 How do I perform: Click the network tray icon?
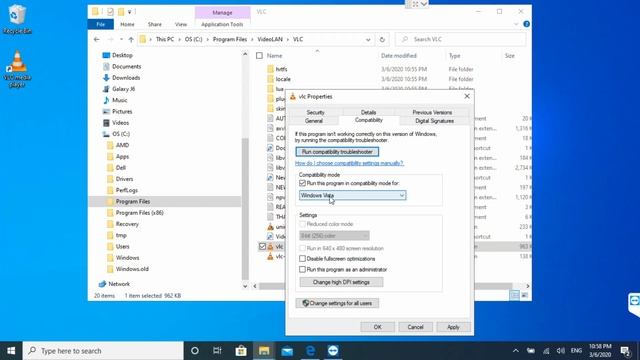tap(546, 351)
